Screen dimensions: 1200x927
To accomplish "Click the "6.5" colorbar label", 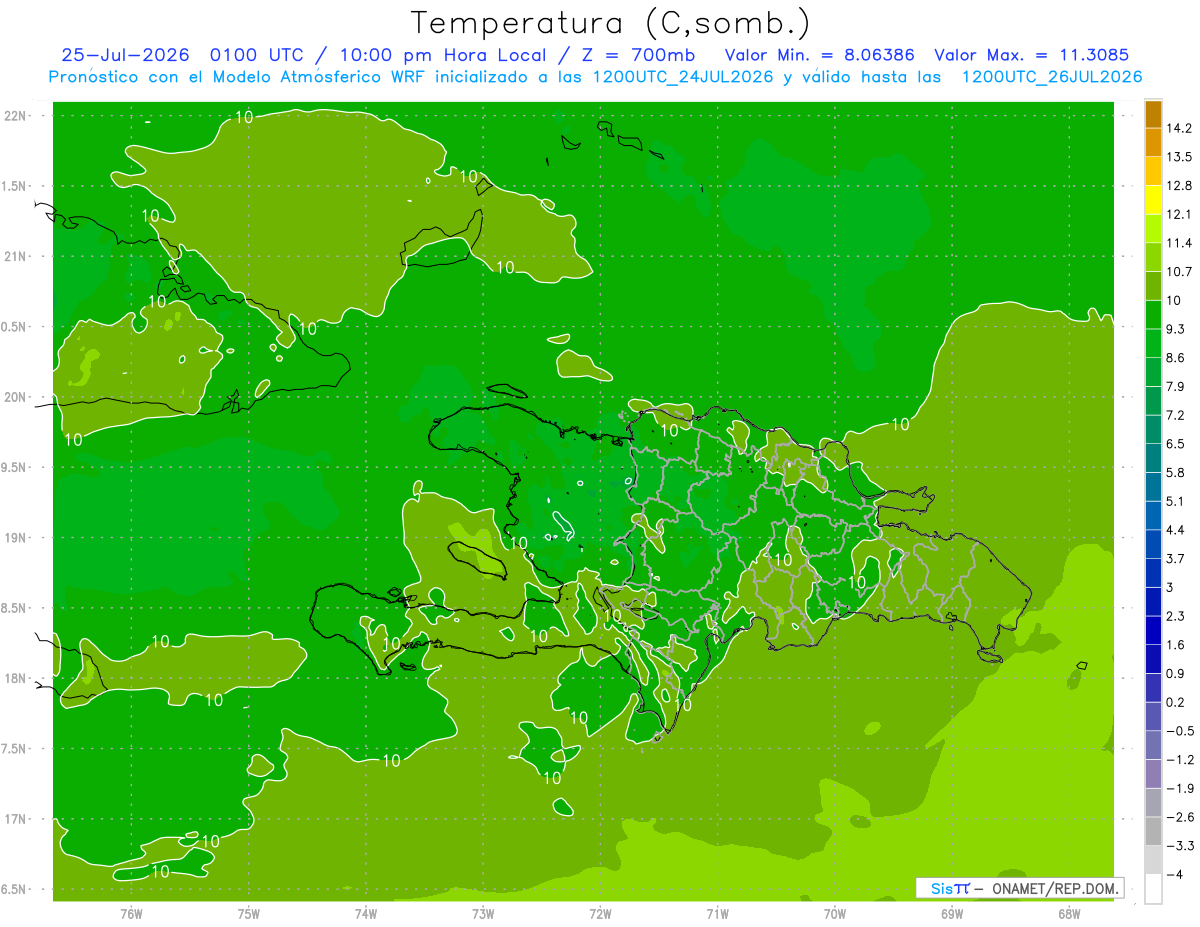I will point(1175,444).
